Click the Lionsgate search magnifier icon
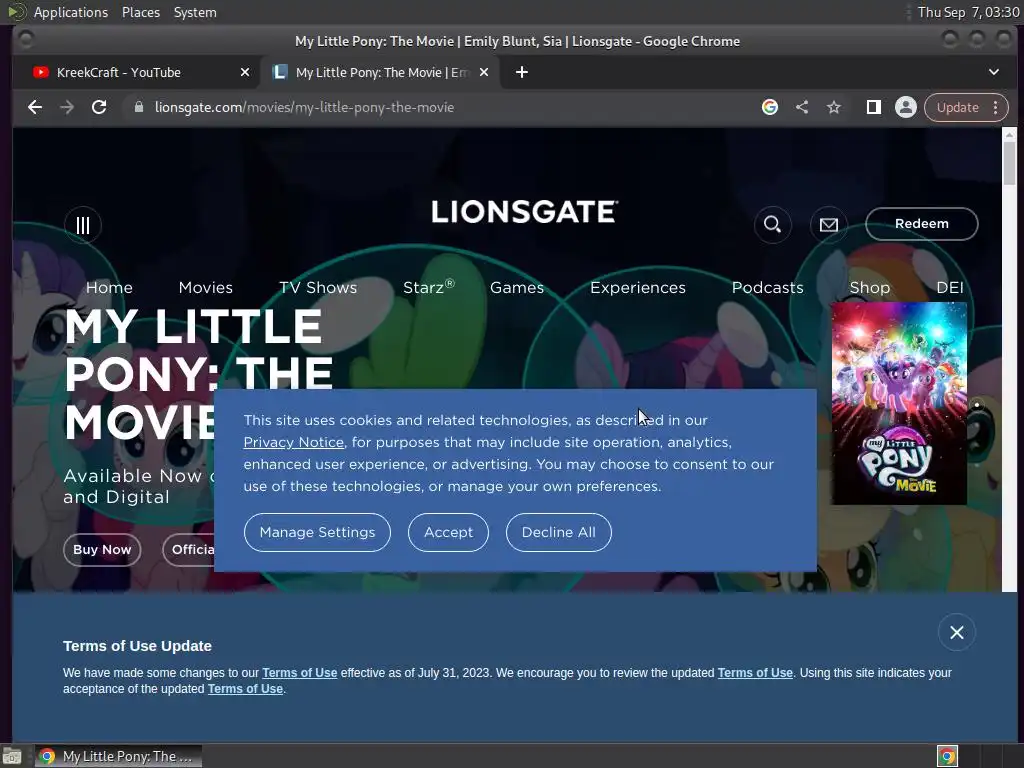 773,225
